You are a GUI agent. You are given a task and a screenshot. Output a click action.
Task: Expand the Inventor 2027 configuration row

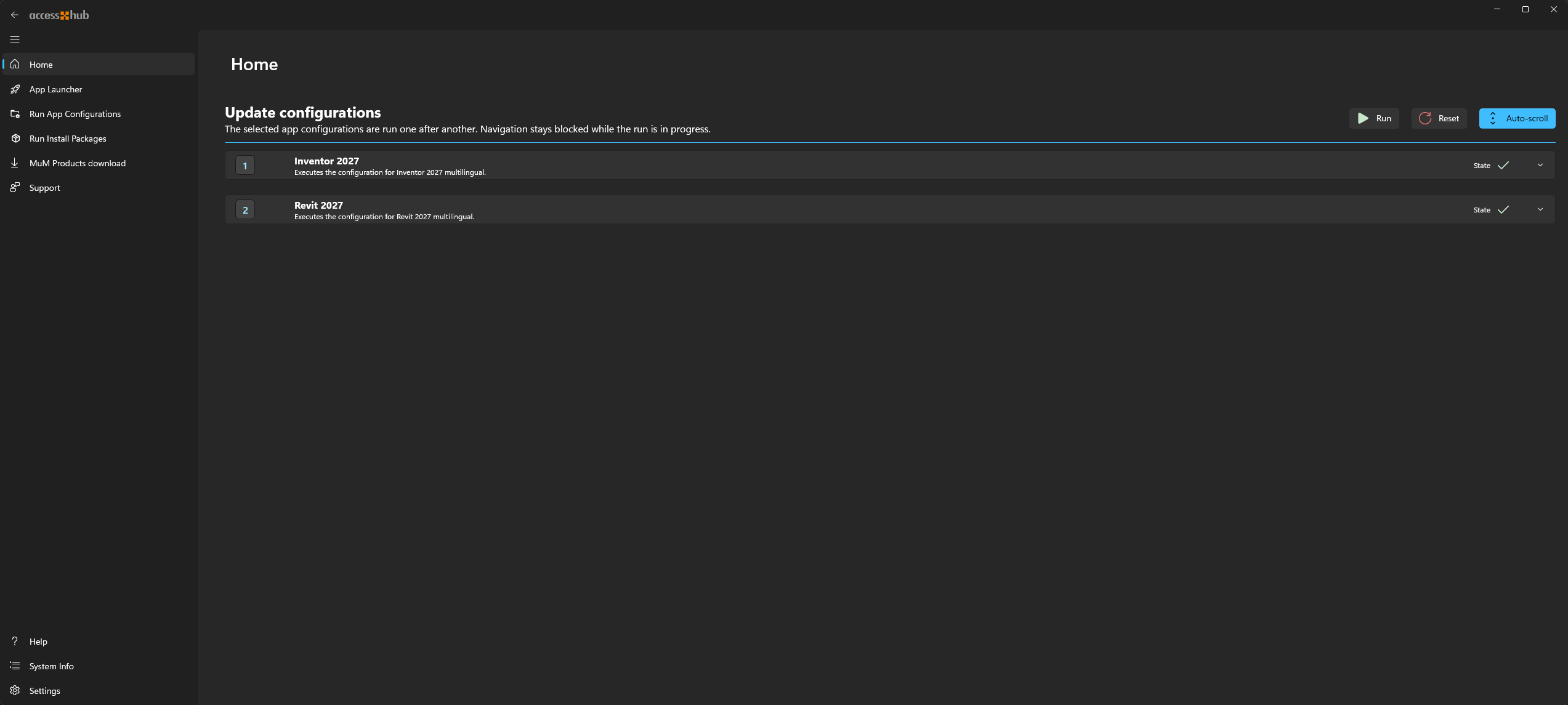(1540, 165)
